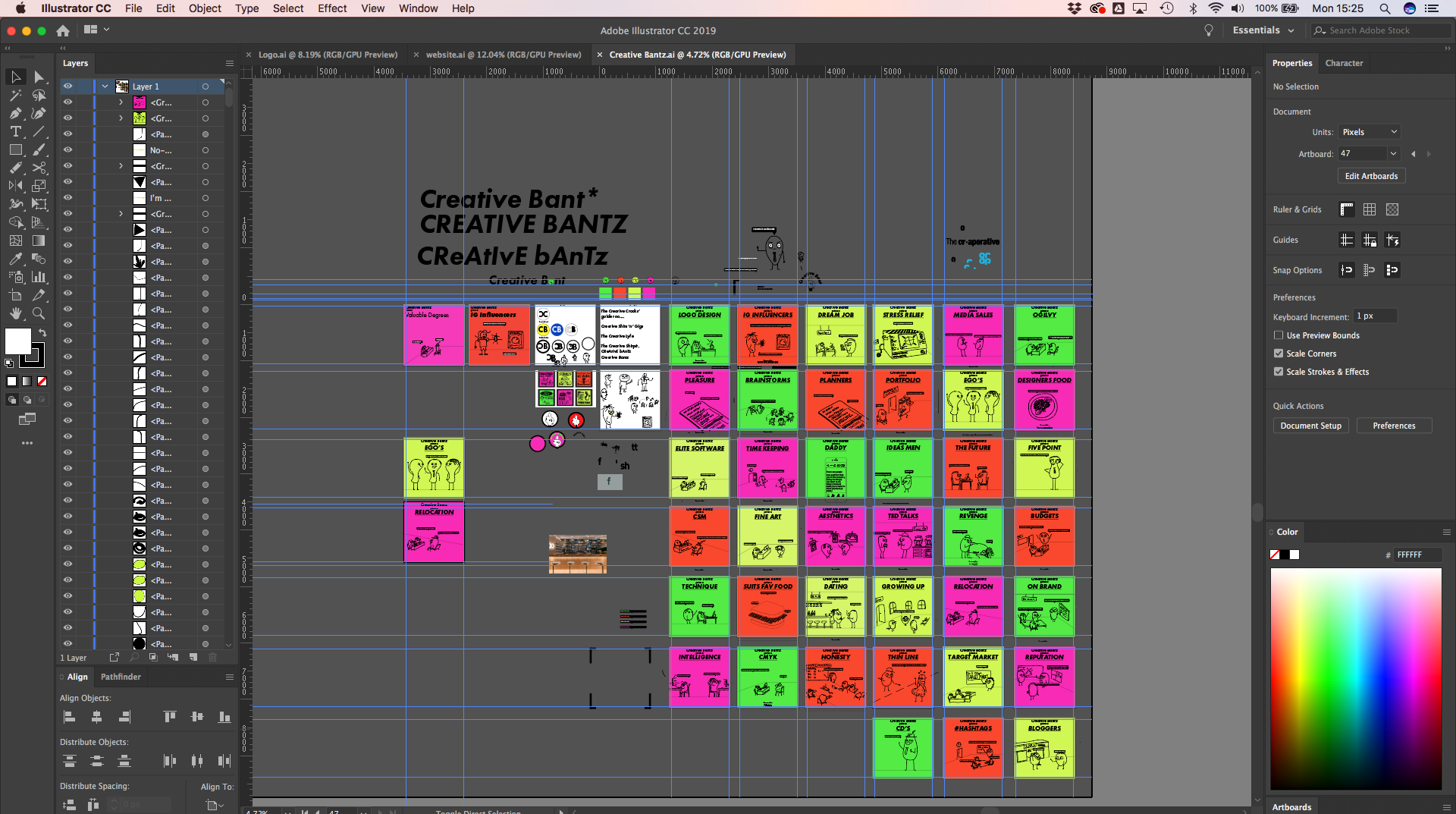Uncheck Scale Strokes & Effects checkbox
The width and height of the screenshot is (1456, 814).
pos(1279,372)
